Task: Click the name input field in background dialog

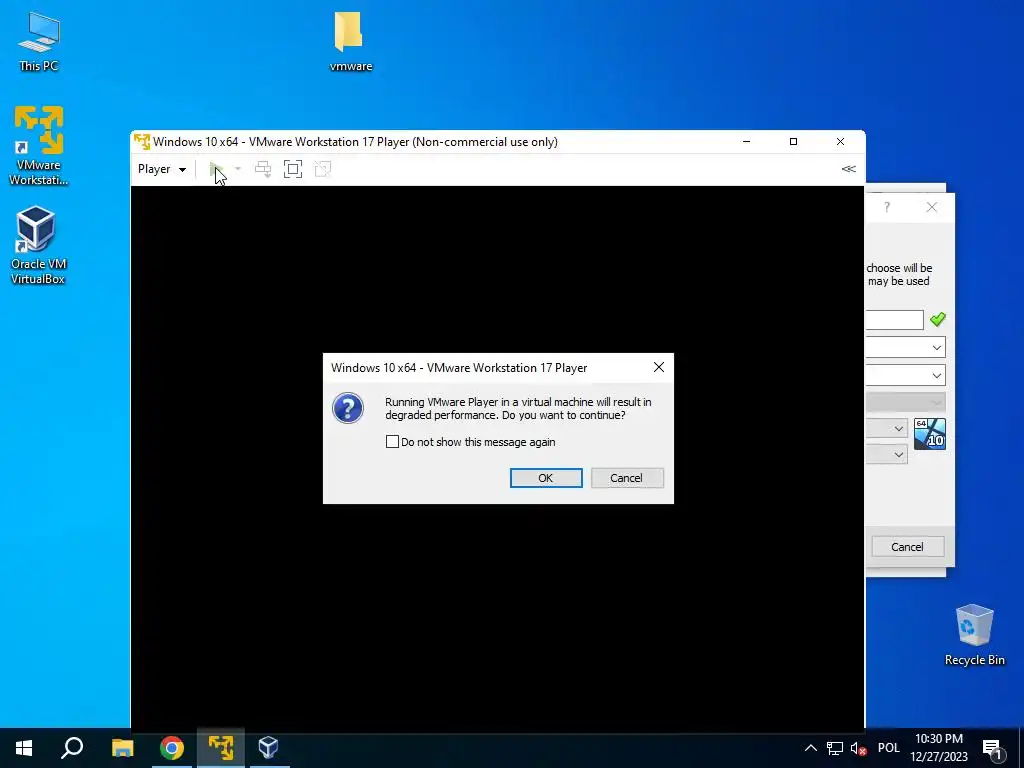Action: [x=895, y=320]
